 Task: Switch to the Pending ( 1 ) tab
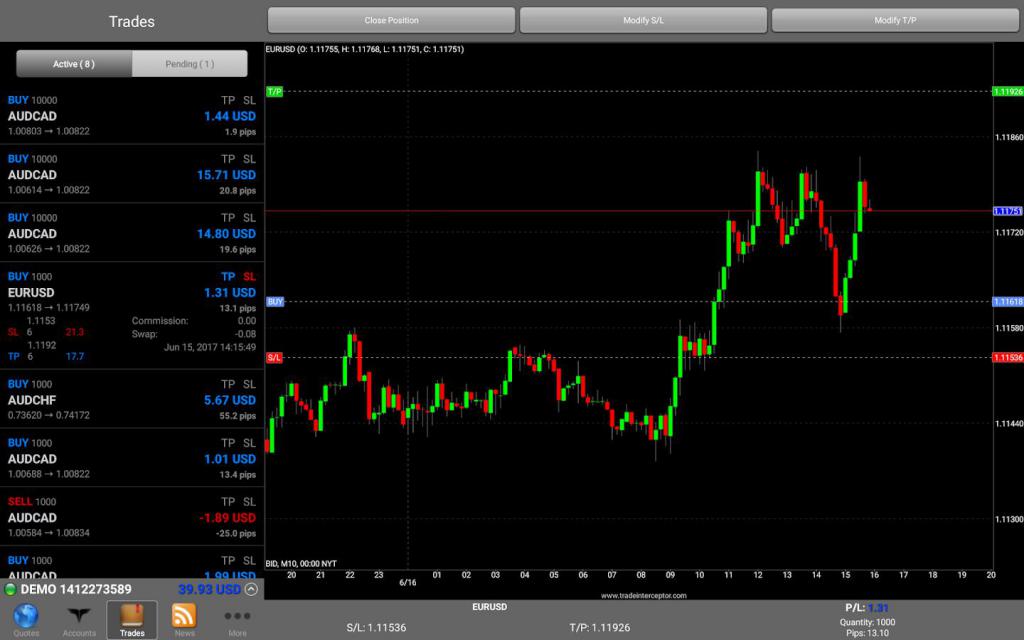[x=190, y=63]
